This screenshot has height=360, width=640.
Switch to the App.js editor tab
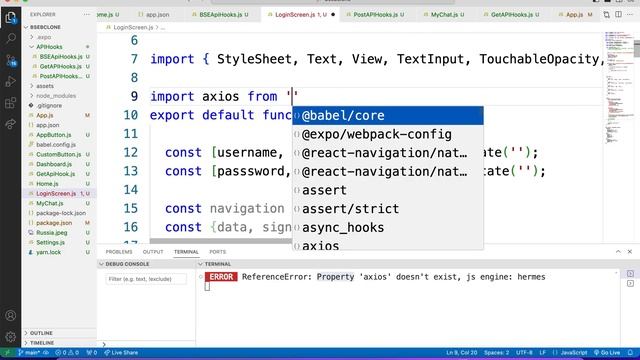(x=574, y=15)
